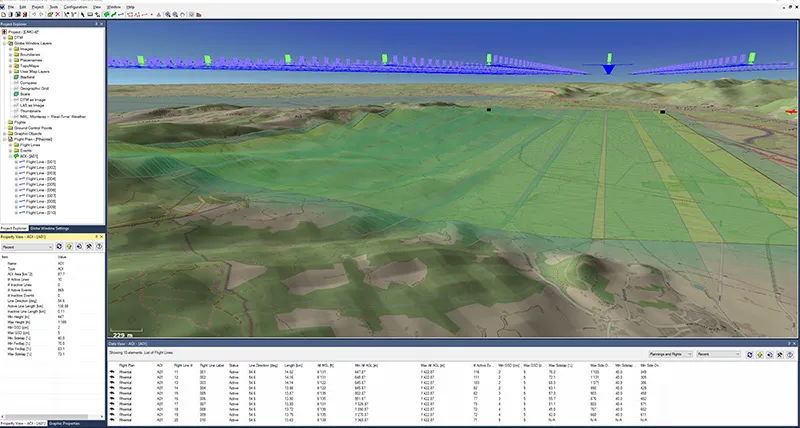Collapse the Flight Plan [Rheintal] node
The width and height of the screenshot is (800, 428).
6,139
